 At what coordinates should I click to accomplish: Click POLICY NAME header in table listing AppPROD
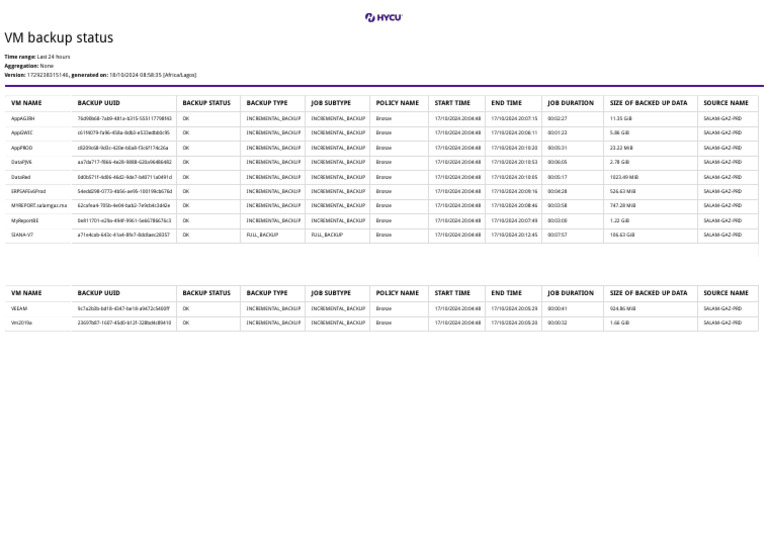[397, 103]
